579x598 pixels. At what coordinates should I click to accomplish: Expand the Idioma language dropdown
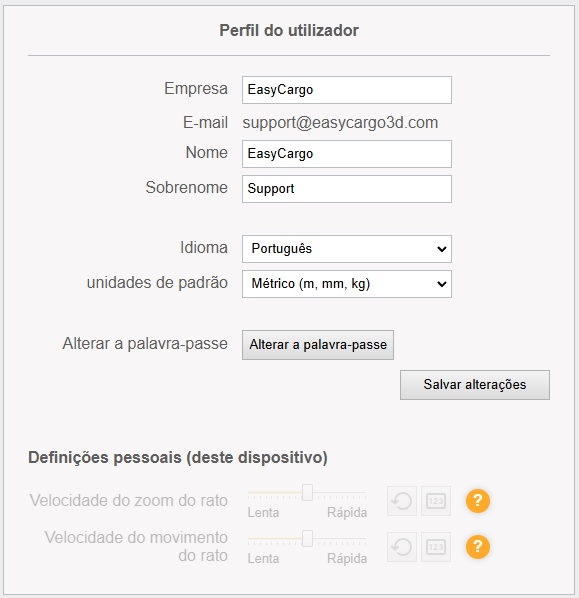pos(347,249)
